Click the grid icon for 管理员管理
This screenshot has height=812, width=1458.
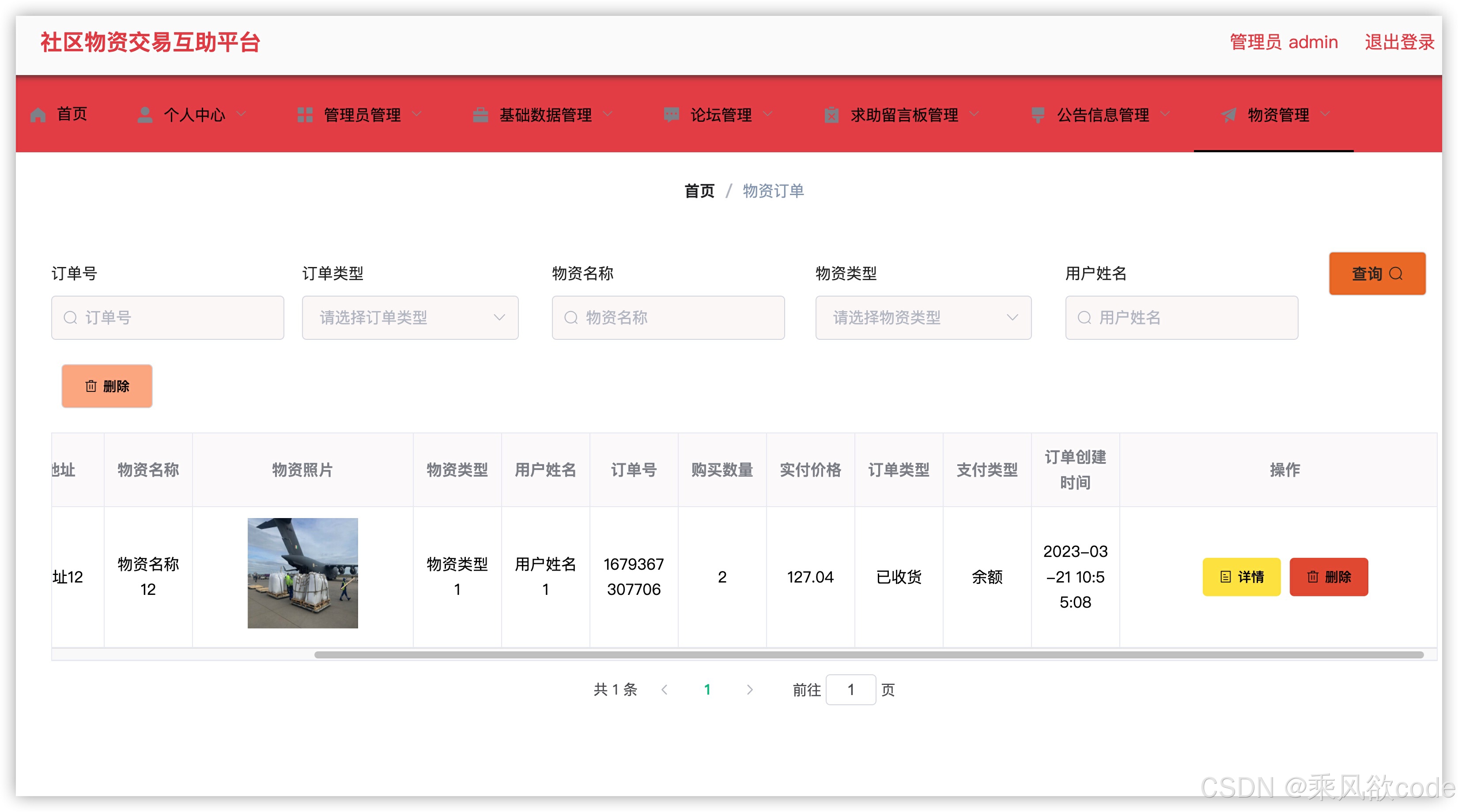pyautogui.click(x=305, y=115)
